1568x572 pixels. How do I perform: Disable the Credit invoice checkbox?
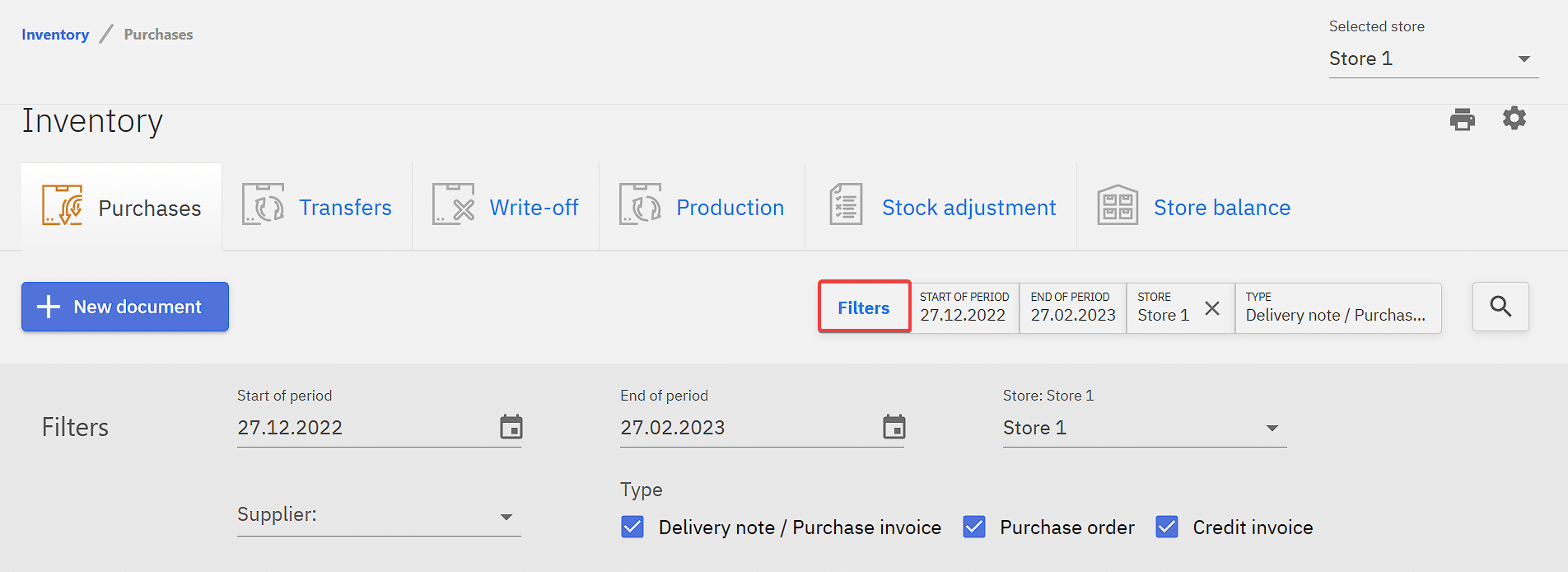pos(1167,527)
